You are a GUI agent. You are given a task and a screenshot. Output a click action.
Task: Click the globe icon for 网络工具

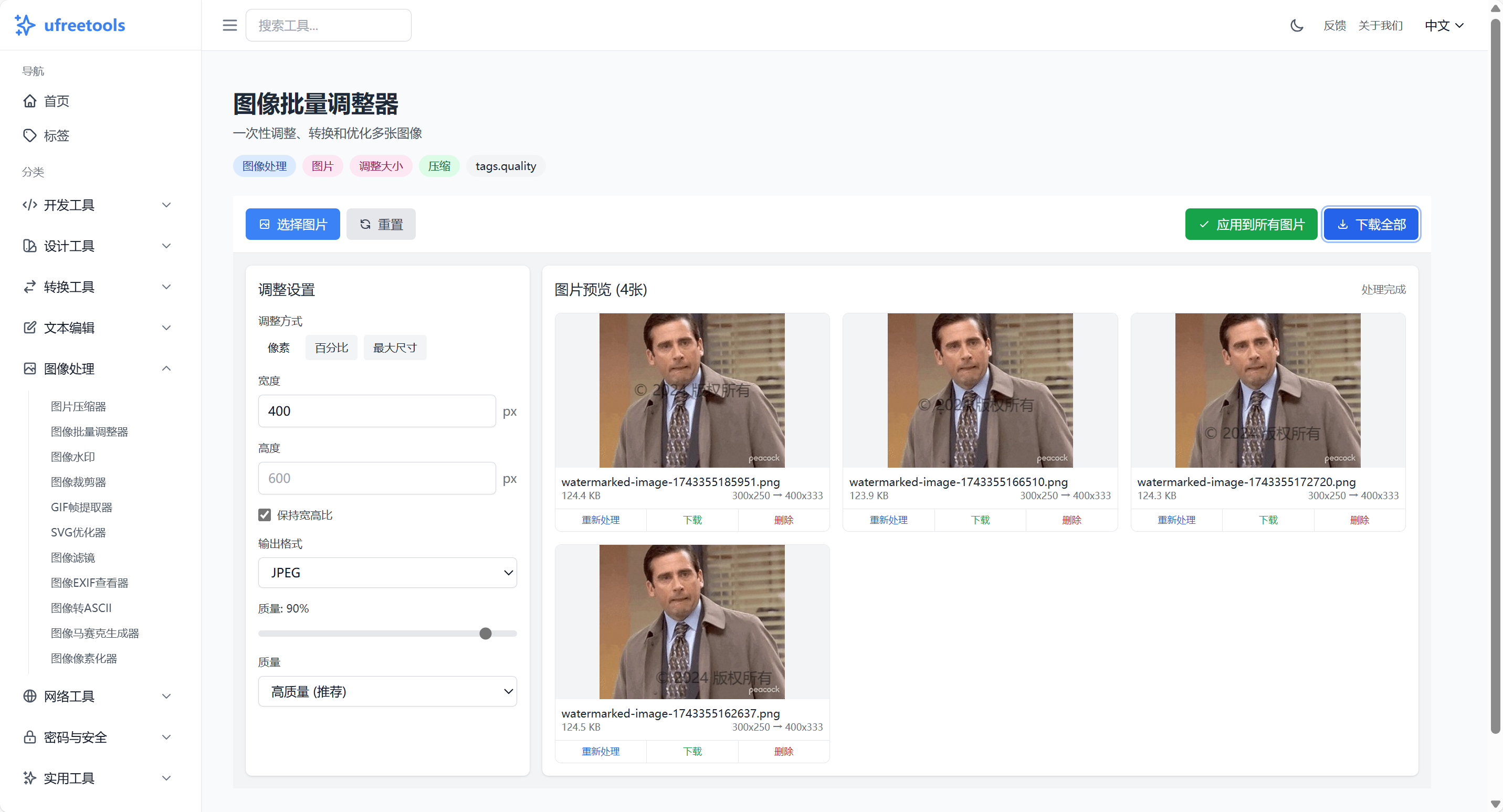coord(30,696)
